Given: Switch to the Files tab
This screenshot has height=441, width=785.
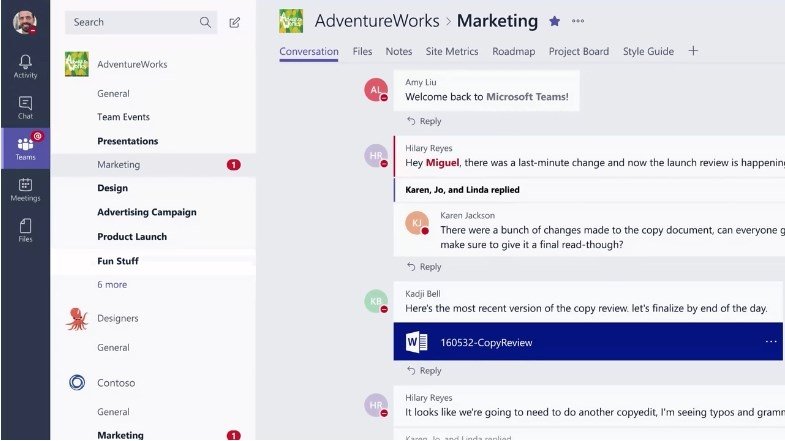Looking at the screenshot, I should (362, 51).
